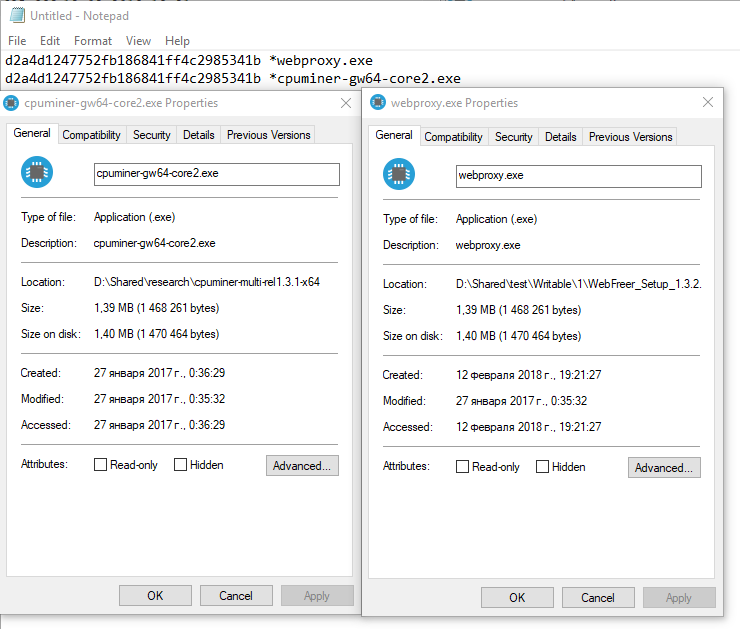This screenshot has width=740, height=629.
Task: Click the cpuminer-gw64-core2.exe filename field
Action: click(x=217, y=174)
